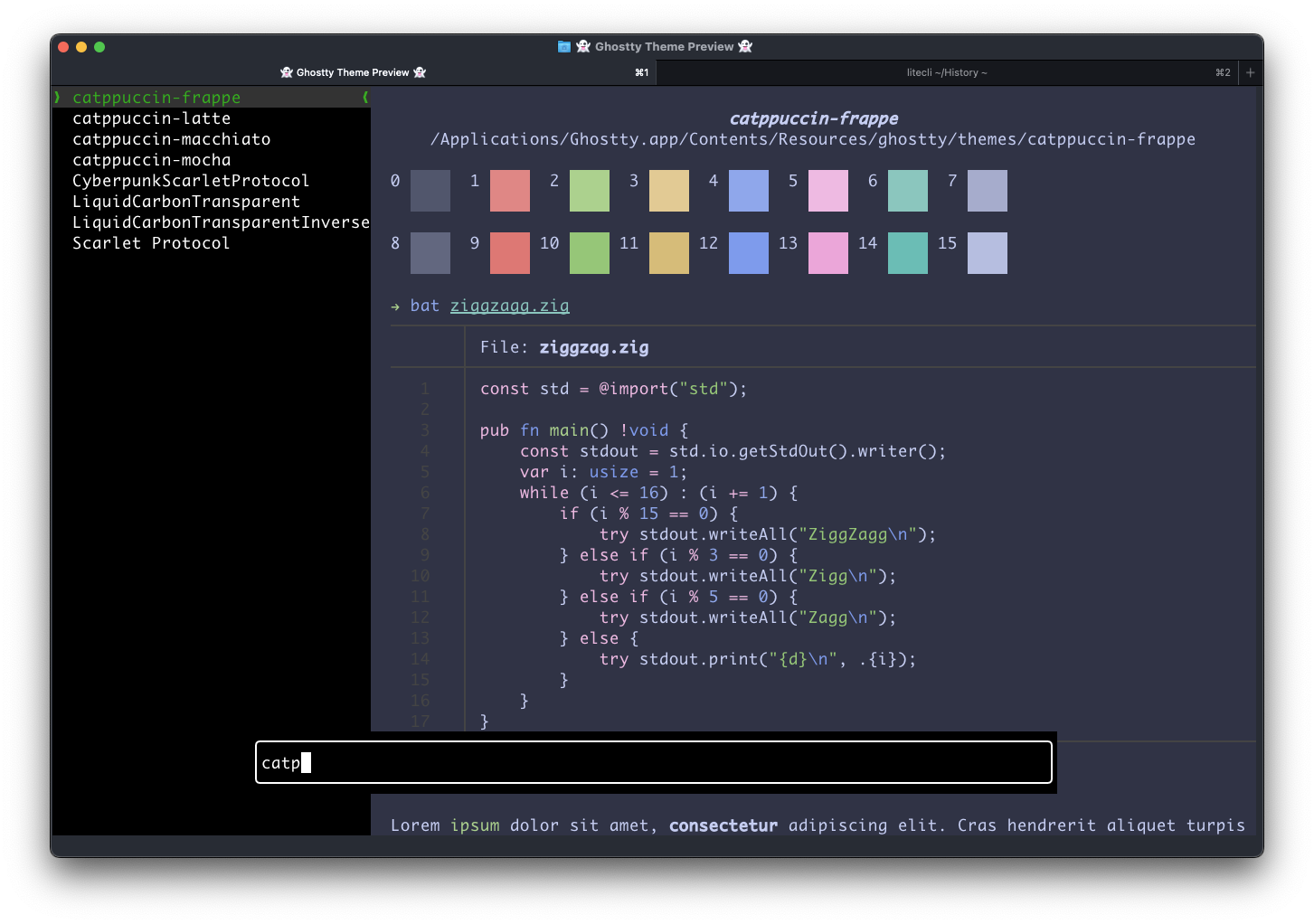Screen dimensions: 1314x924
Task: Select LiquidCarbonTransparentInverse theme
Action: (221, 222)
